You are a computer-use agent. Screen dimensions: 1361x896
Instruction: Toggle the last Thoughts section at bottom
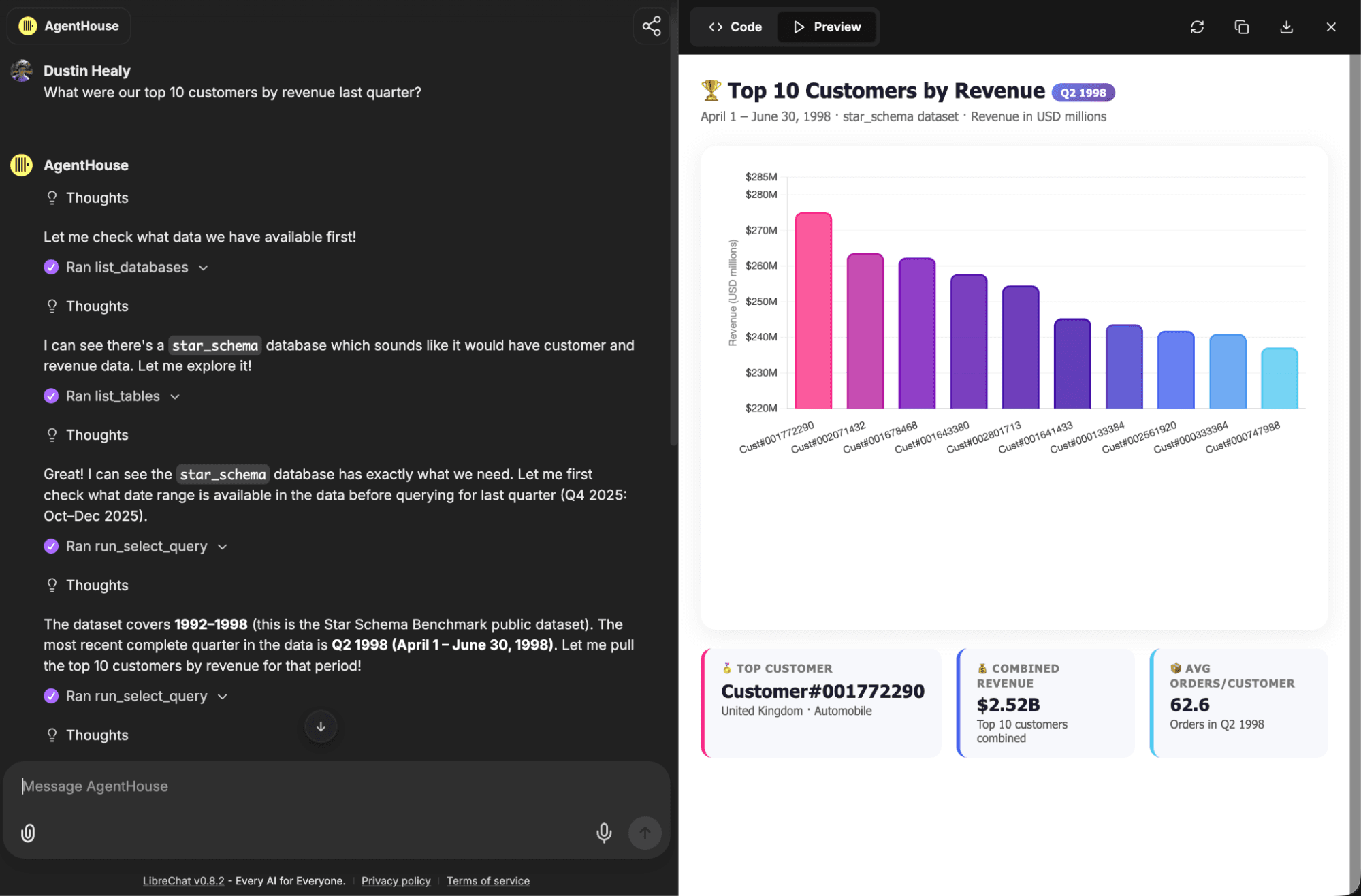96,735
